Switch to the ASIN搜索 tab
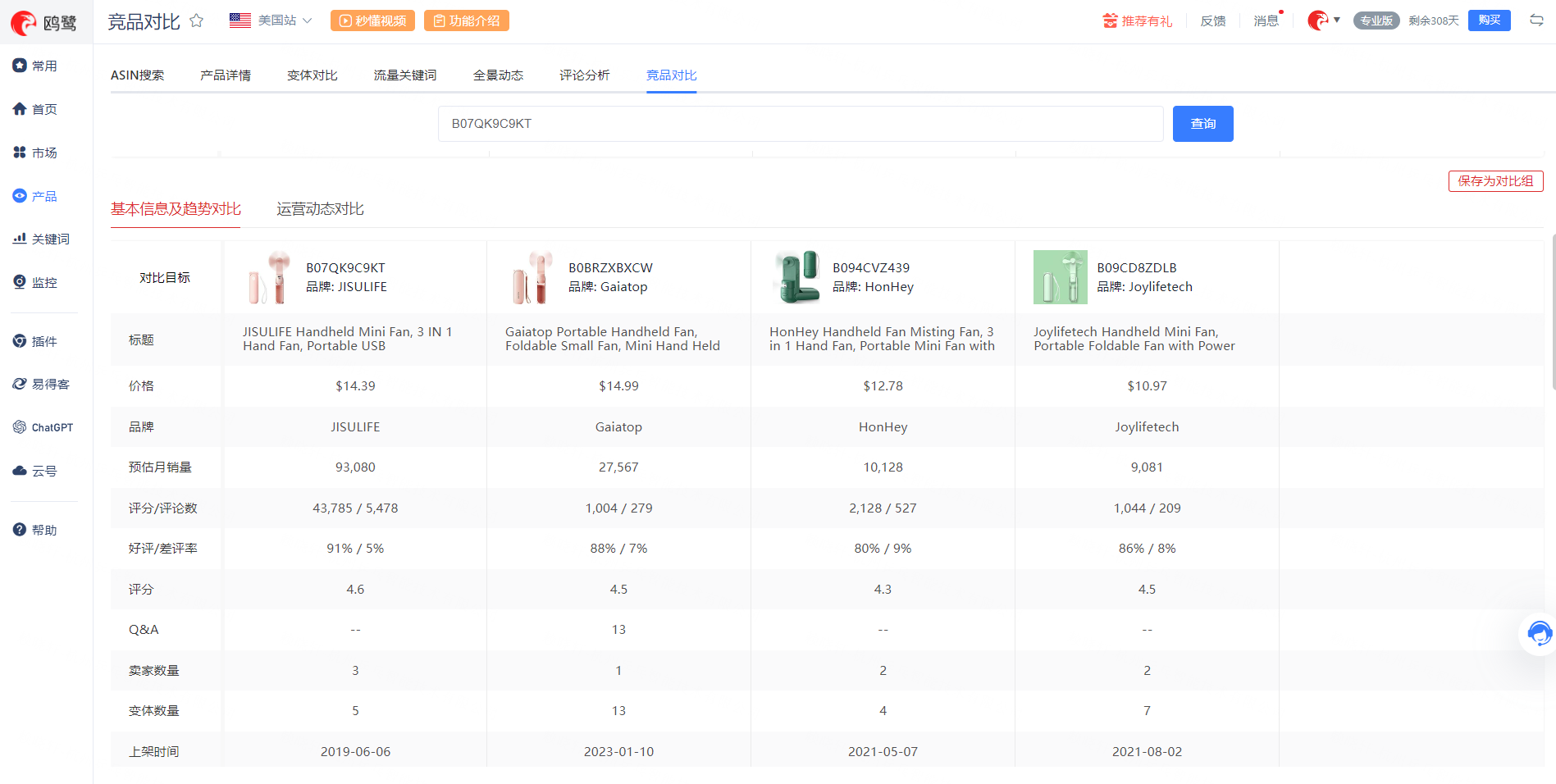This screenshot has width=1556, height=784. [x=137, y=75]
